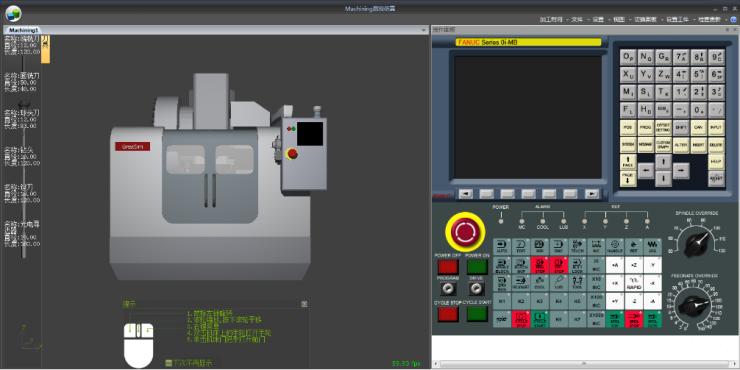Click the COOL coolant key

click(x=539, y=283)
